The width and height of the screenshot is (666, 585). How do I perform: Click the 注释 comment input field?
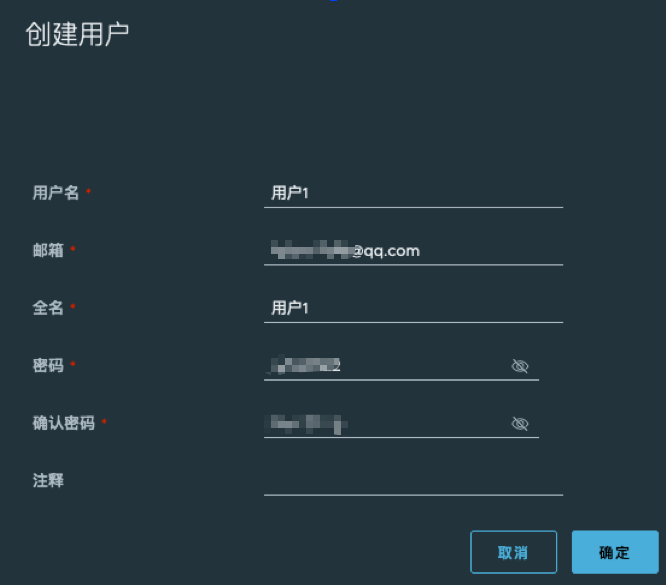[x=413, y=480]
